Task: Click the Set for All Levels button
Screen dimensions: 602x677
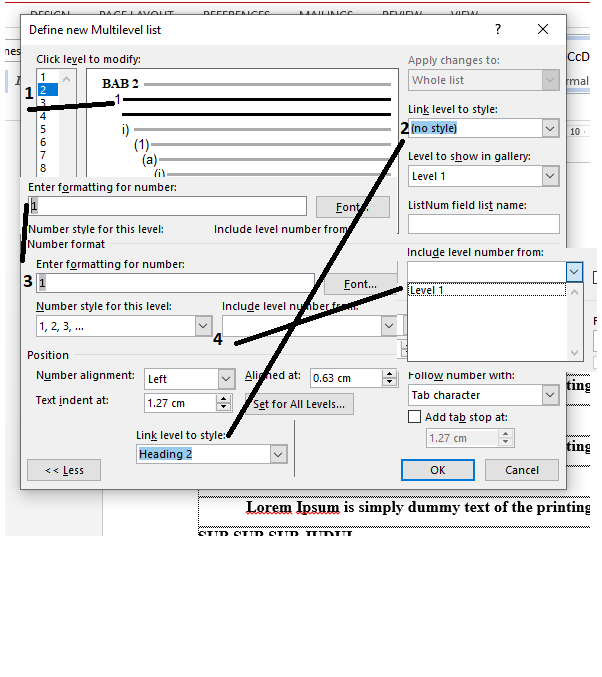Action: [x=299, y=404]
